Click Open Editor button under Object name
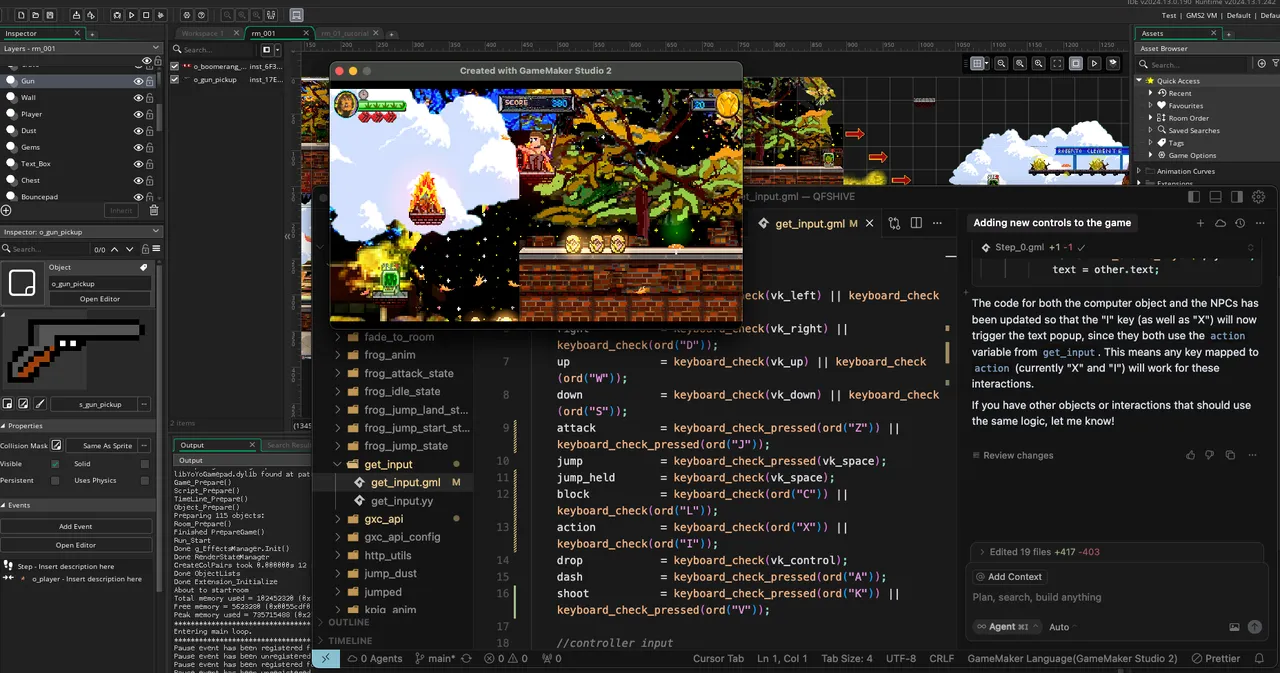 [x=100, y=299]
